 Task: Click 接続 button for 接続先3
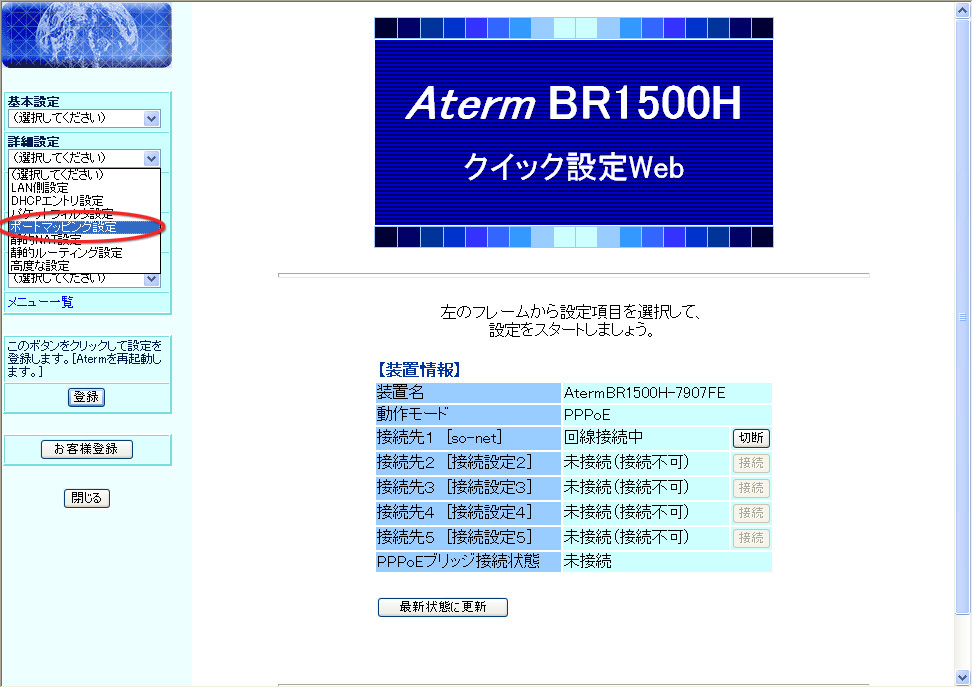point(751,488)
